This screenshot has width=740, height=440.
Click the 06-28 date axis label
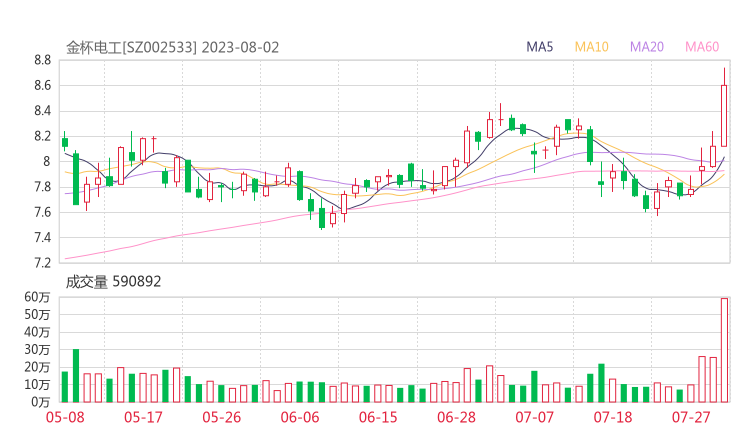456,417
